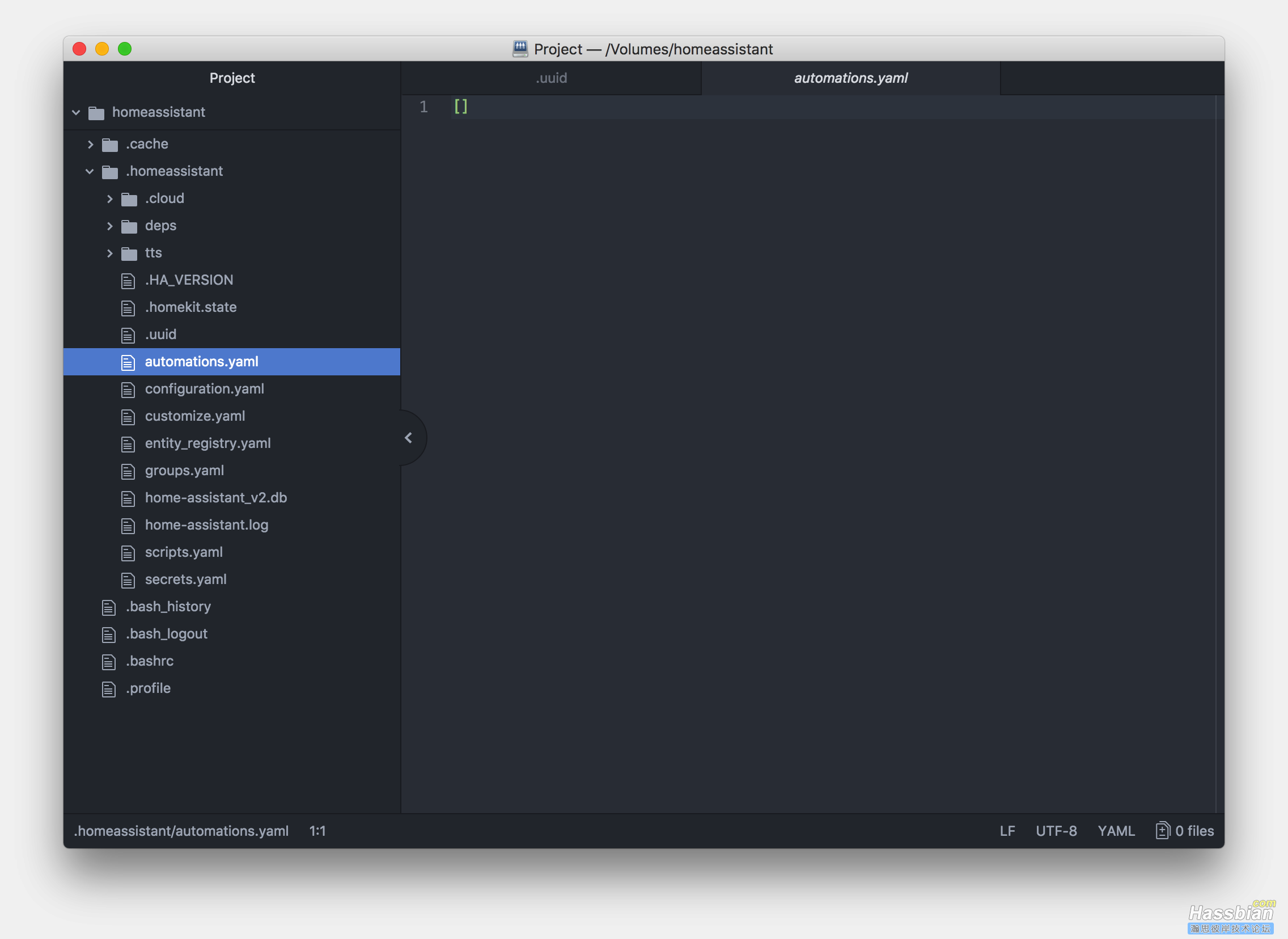Open the .profile file
The width and height of the screenshot is (1288, 939).
tap(148, 688)
